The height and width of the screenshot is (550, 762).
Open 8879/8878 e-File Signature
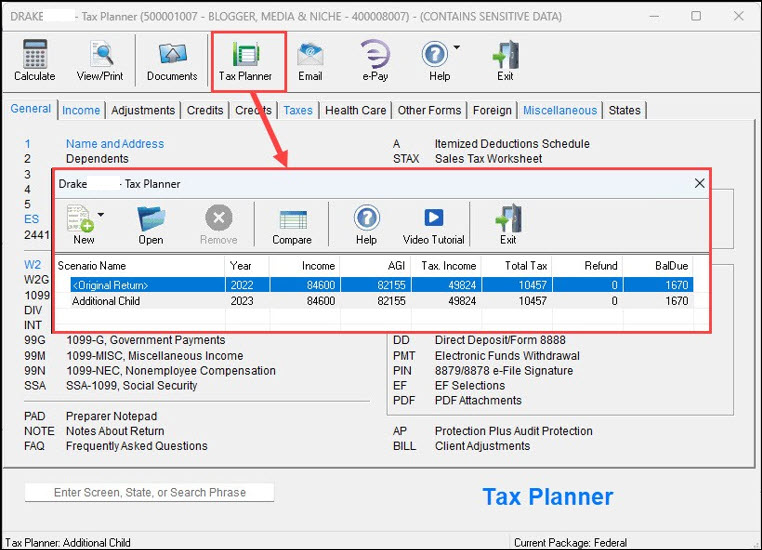(504, 371)
